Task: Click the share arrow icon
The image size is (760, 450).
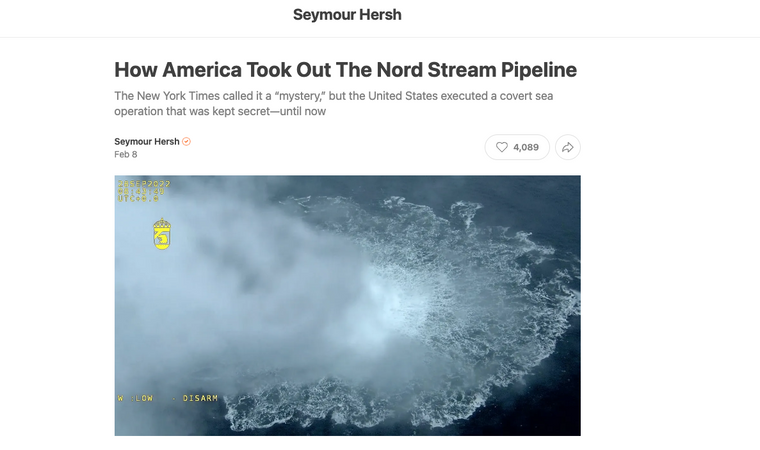Action: click(568, 147)
